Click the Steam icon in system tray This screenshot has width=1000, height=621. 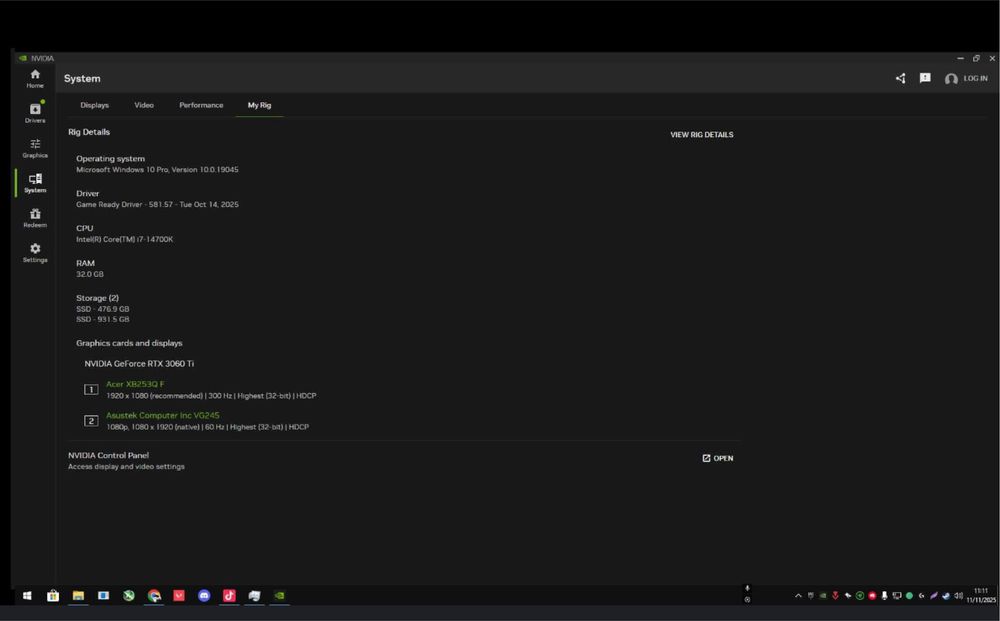(x=946, y=595)
